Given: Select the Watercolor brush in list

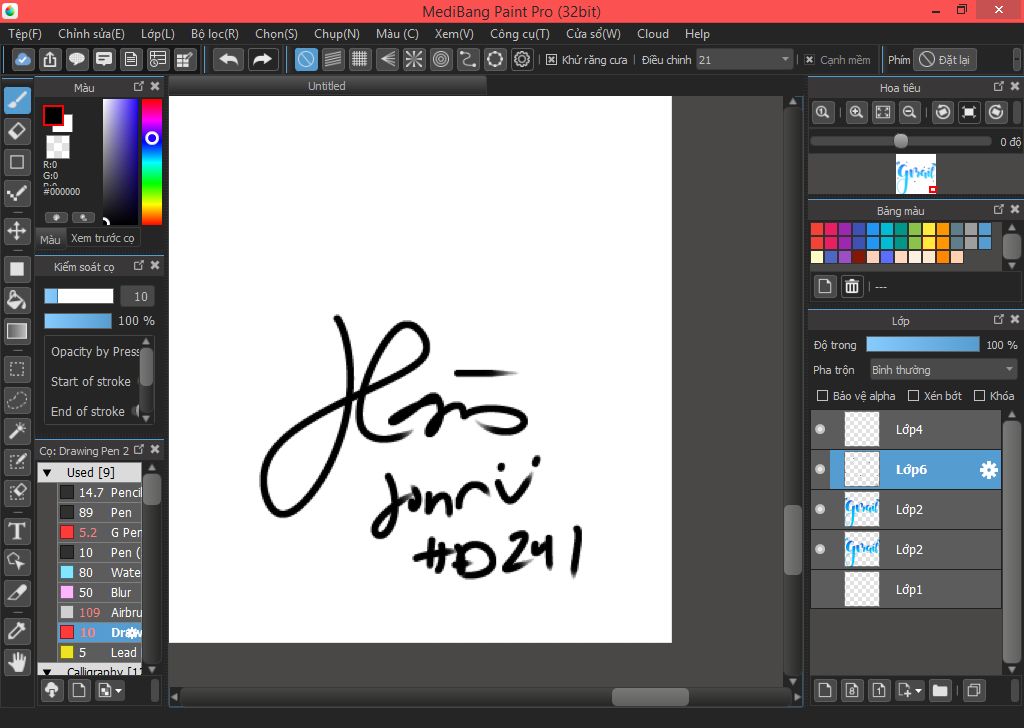Looking at the screenshot, I should pyautogui.click(x=100, y=573).
